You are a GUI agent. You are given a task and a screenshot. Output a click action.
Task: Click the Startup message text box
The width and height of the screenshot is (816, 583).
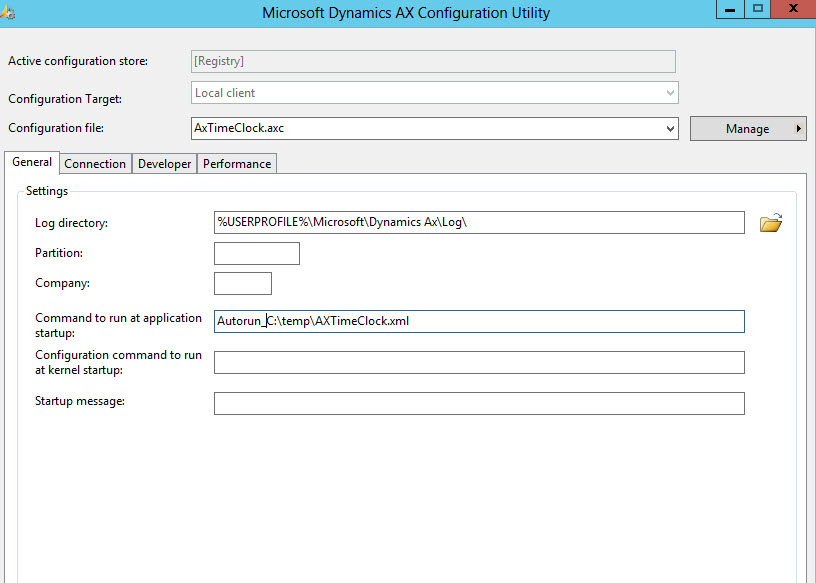[x=478, y=403]
